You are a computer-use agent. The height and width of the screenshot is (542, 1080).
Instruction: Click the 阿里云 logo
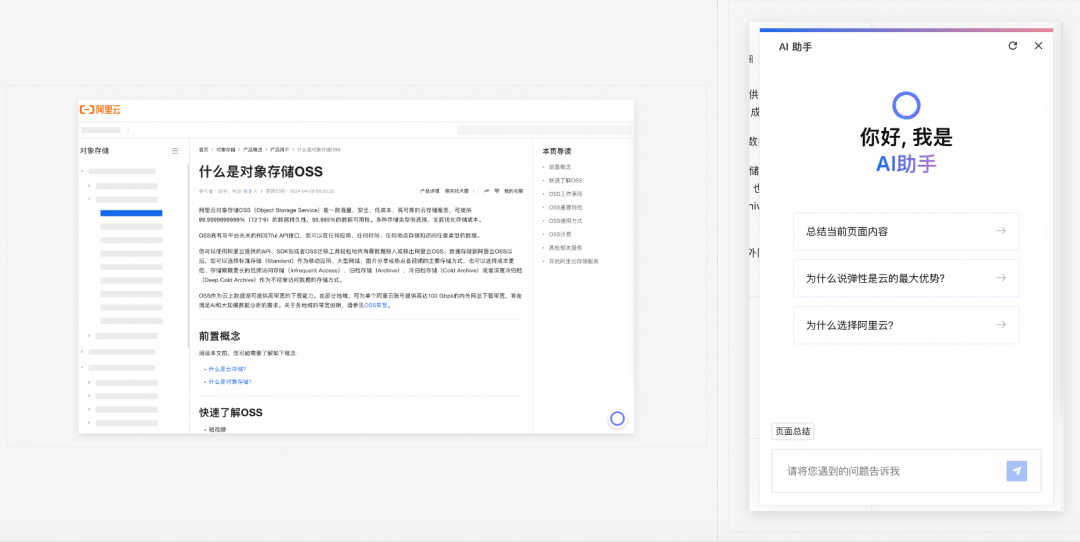tap(100, 109)
